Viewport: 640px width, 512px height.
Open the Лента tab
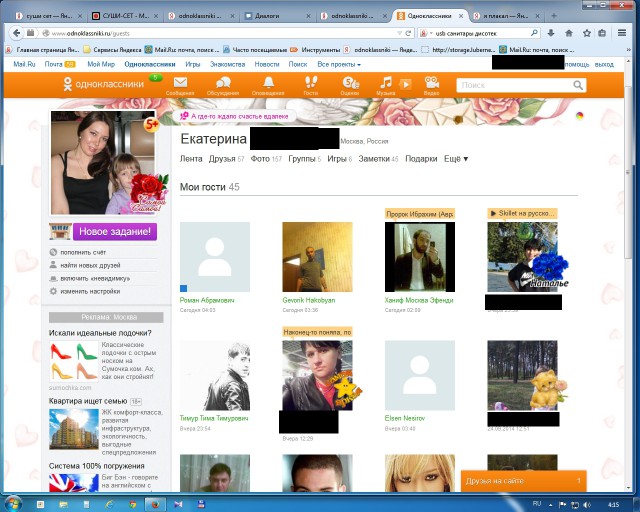[x=191, y=159]
